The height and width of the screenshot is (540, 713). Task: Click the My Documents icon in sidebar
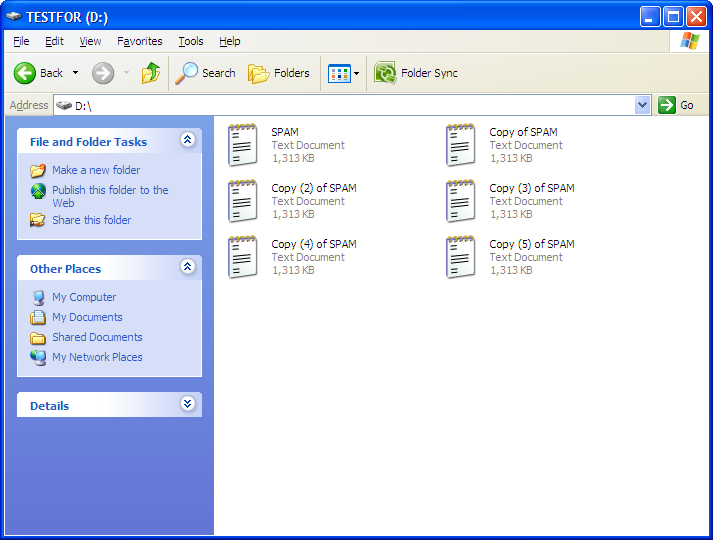(x=38, y=317)
